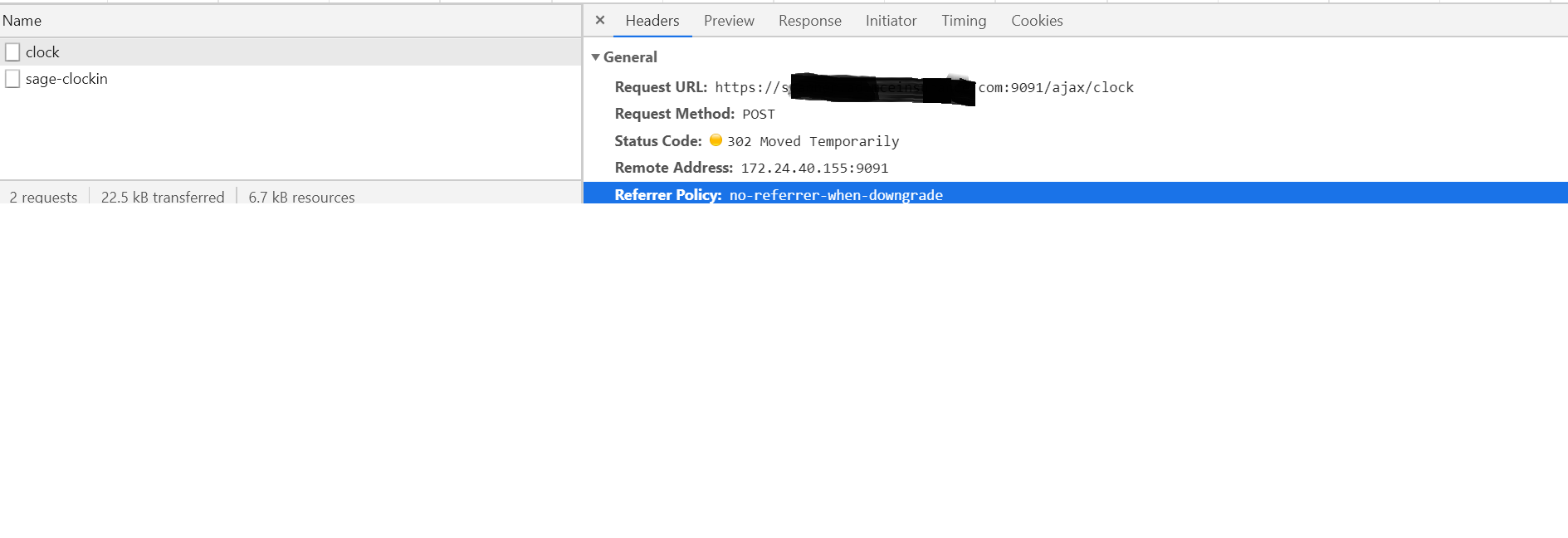Click the 302 Moved Temporarily text
The height and width of the screenshot is (538, 1568).
click(x=813, y=141)
